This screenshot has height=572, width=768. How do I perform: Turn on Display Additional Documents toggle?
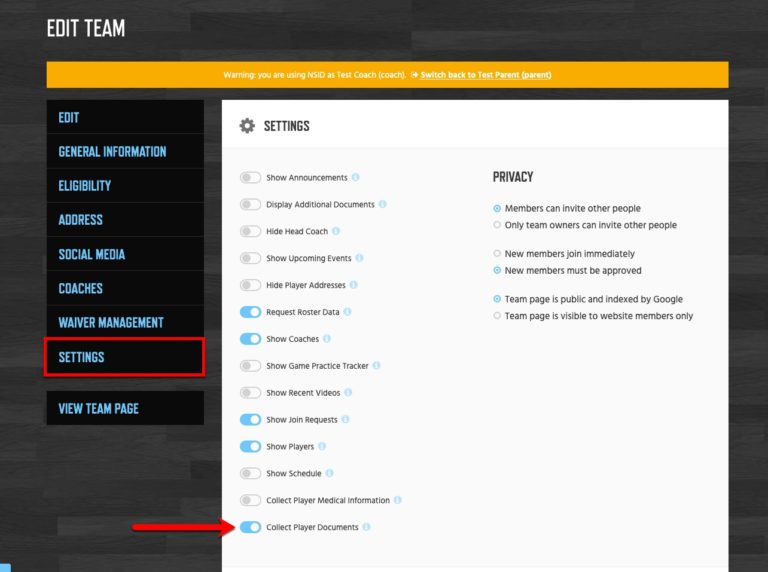pyautogui.click(x=250, y=204)
